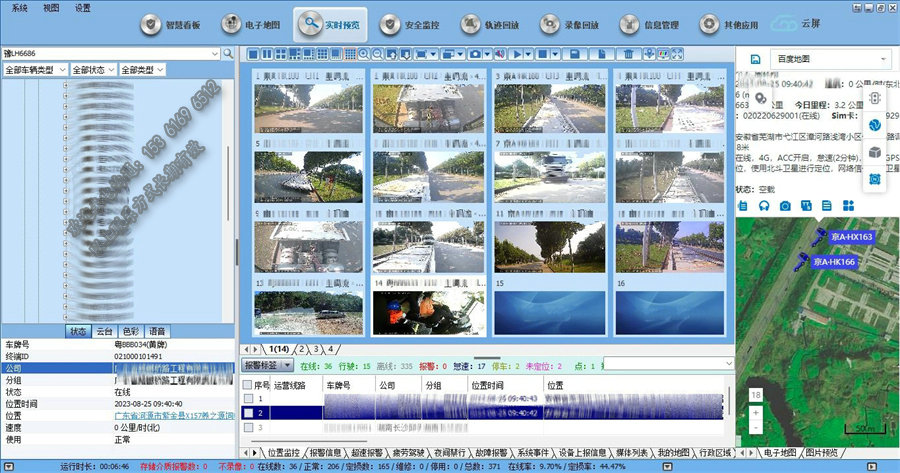Click the camera snapshot icon below vehicle status
This screenshot has height=473, width=900.
click(785, 205)
